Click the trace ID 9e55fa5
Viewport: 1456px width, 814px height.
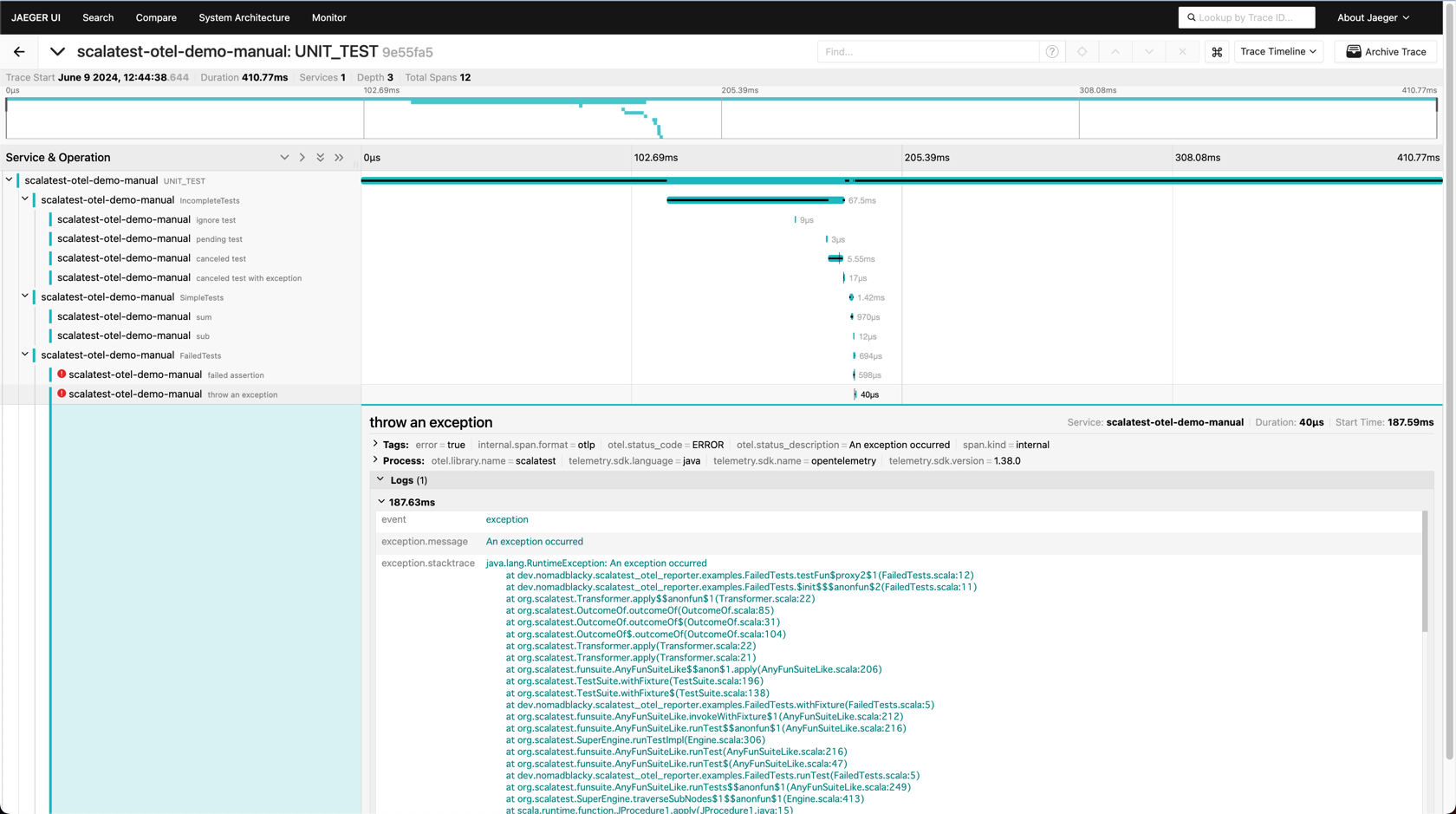click(x=407, y=53)
